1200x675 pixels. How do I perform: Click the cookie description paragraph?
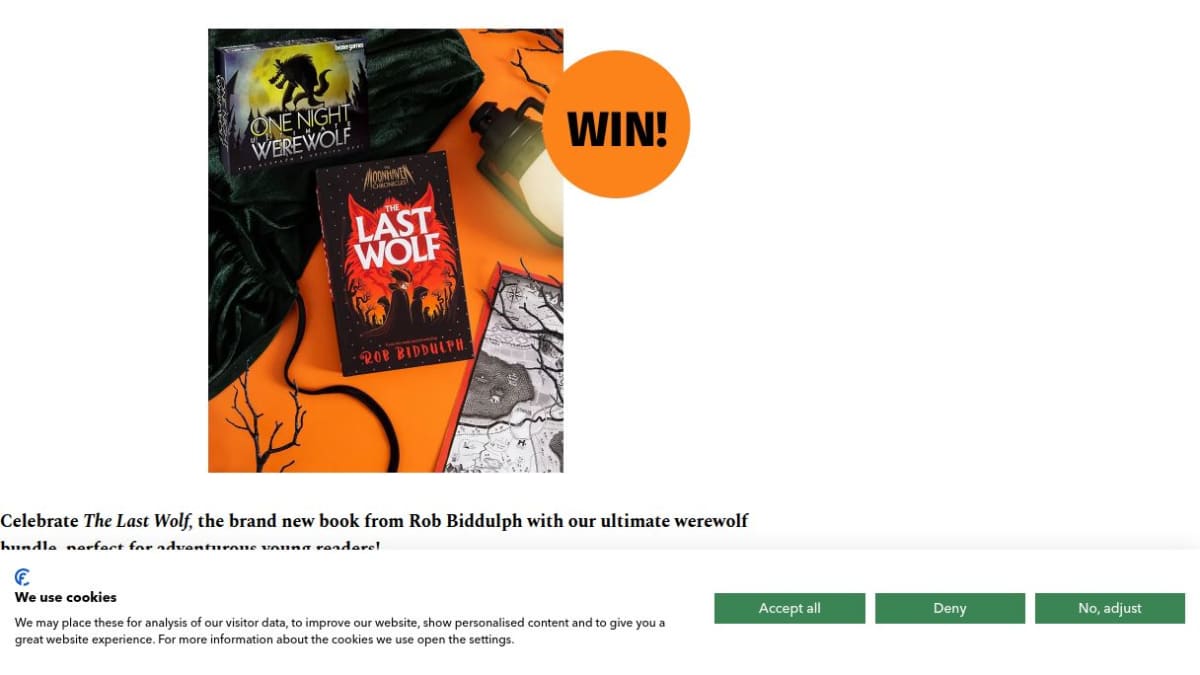(x=339, y=631)
